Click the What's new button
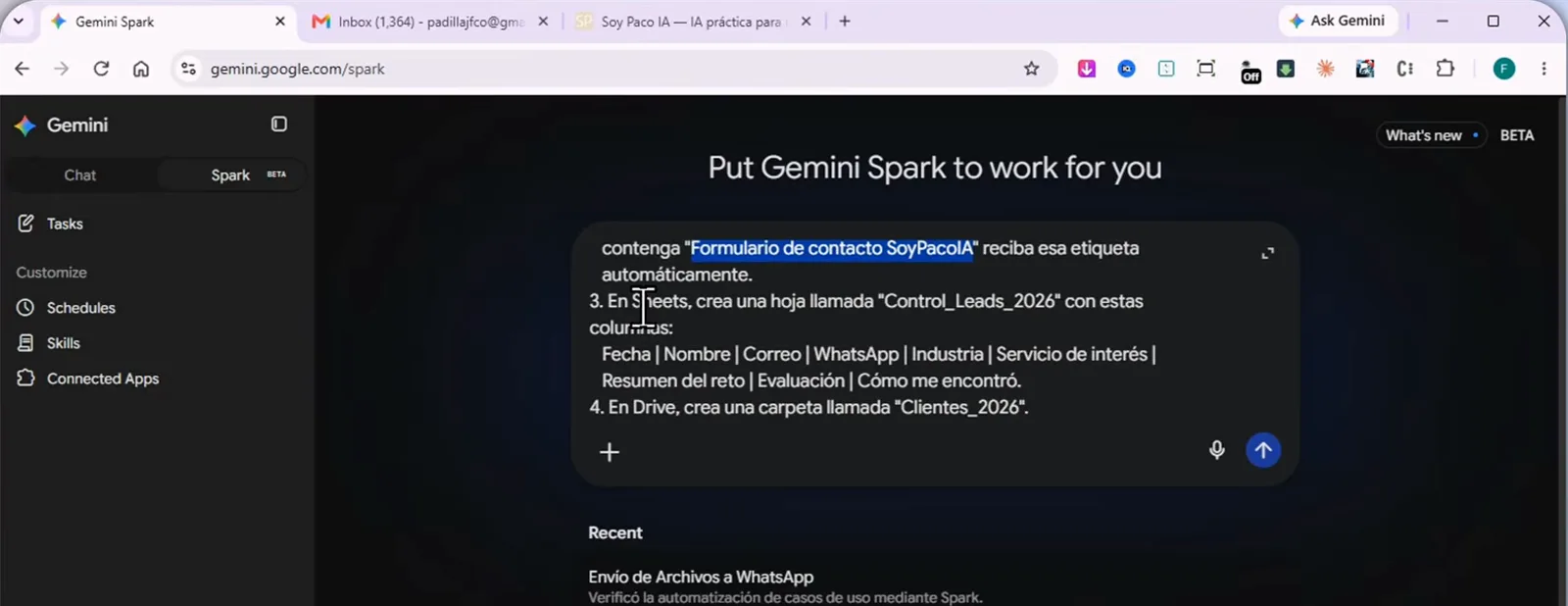This screenshot has height=606, width=1568. pyautogui.click(x=1431, y=135)
